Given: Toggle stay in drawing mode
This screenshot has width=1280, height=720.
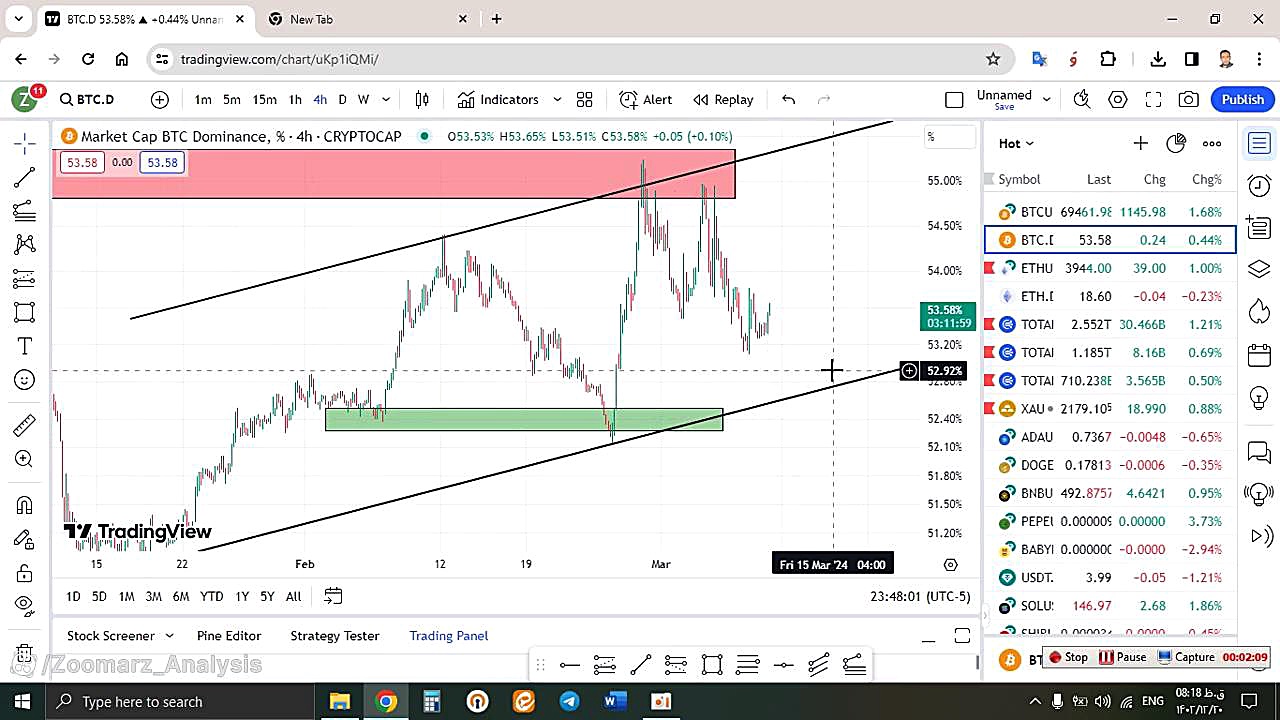Looking at the screenshot, I should coord(25,539).
